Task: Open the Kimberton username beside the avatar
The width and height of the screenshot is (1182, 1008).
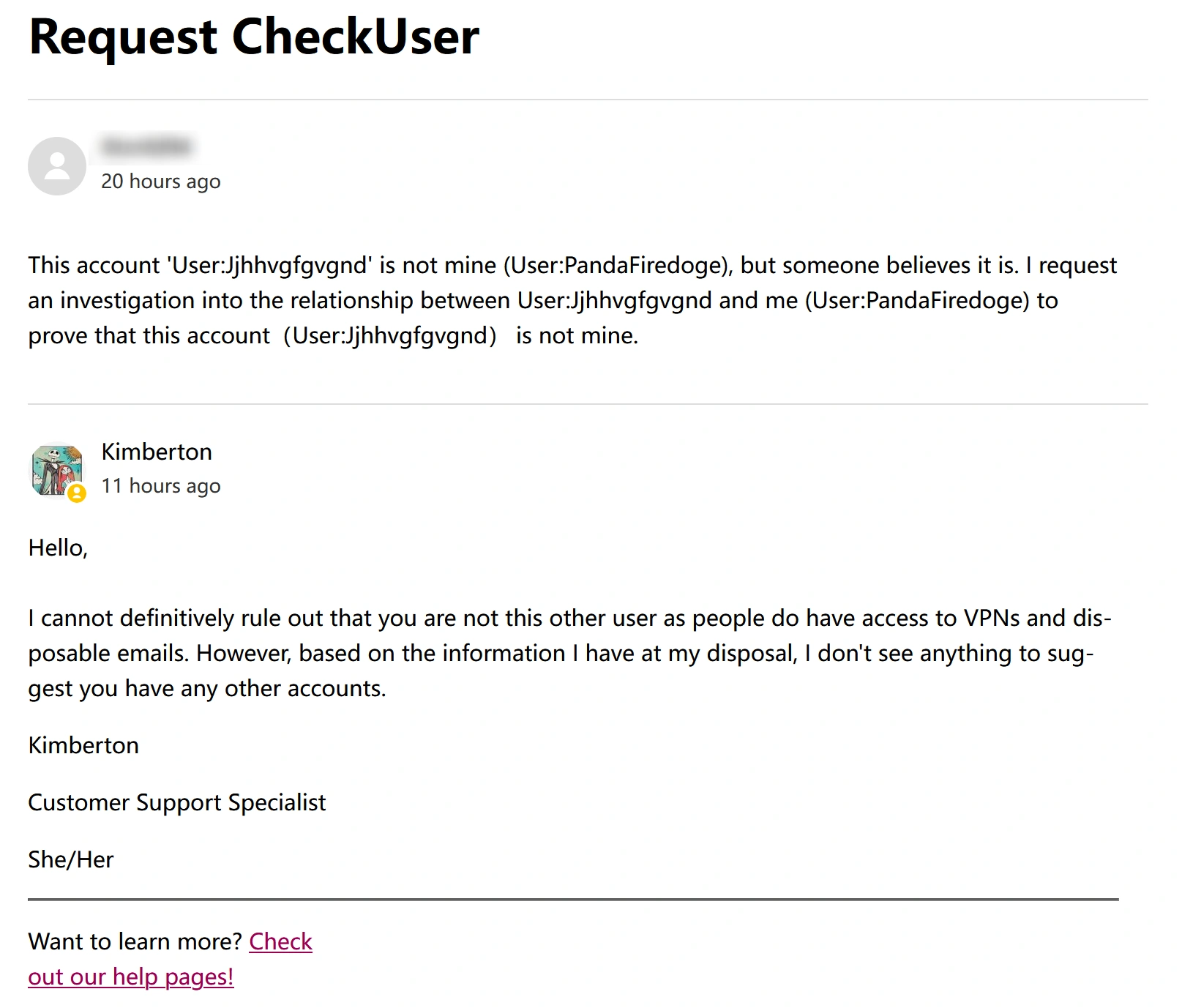Action: tap(157, 452)
